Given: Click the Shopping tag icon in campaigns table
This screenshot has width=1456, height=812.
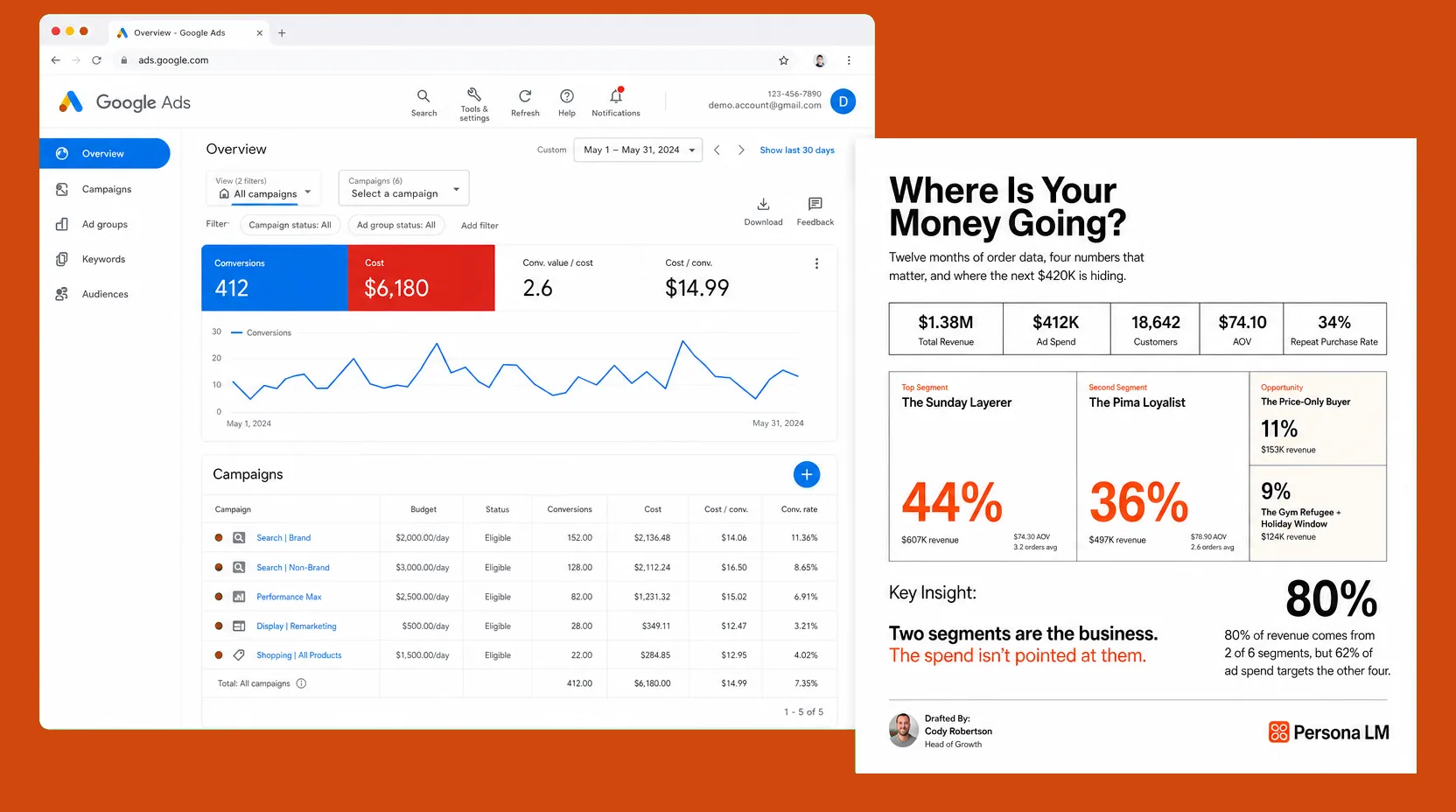Looking at the screenshot, I should pos(239,655).
